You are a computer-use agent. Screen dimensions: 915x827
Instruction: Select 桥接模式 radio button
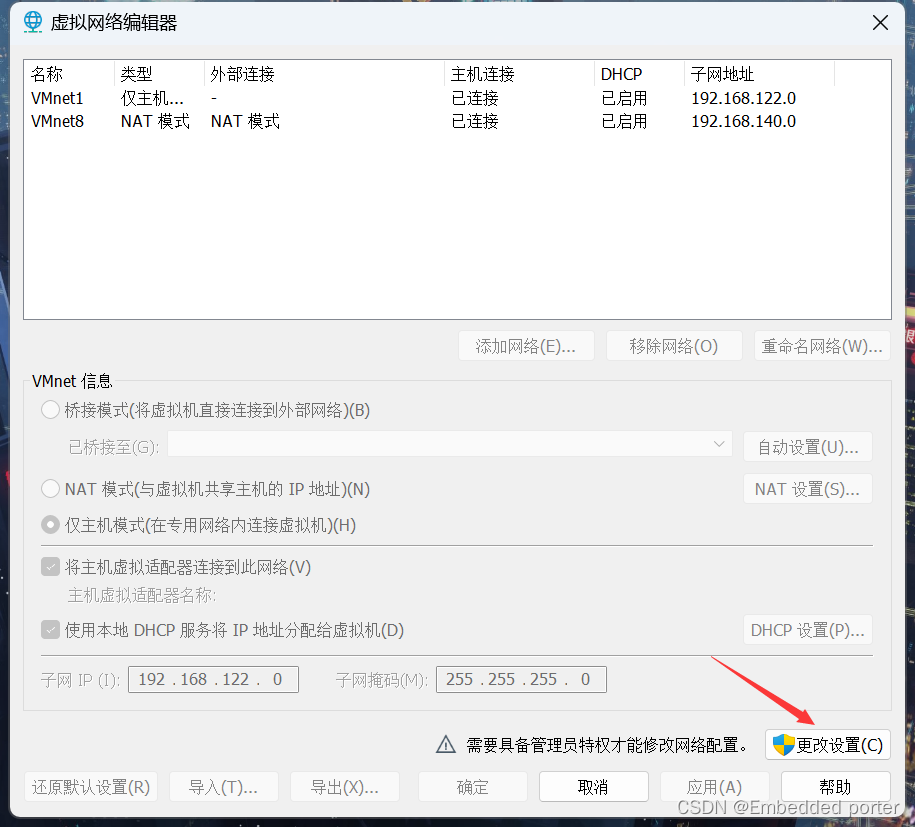coord(50,410)
